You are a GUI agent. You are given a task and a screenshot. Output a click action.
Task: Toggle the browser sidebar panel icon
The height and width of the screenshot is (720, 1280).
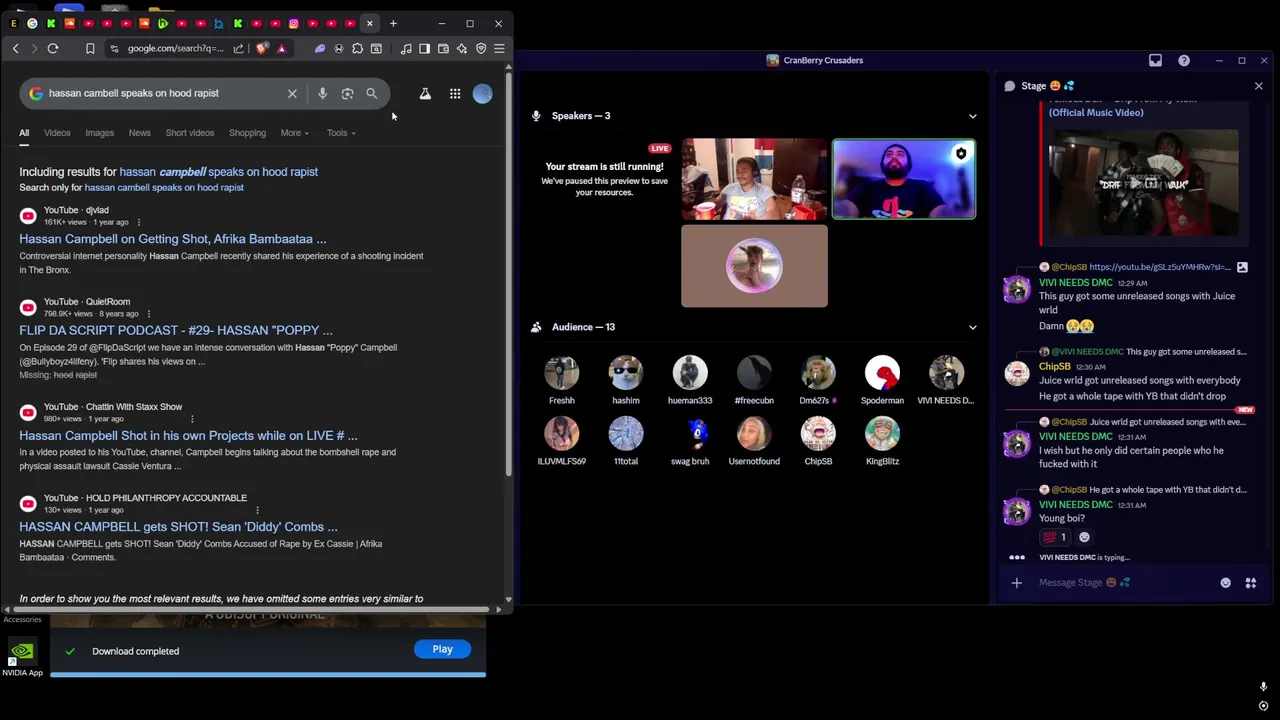pos(424,48)
